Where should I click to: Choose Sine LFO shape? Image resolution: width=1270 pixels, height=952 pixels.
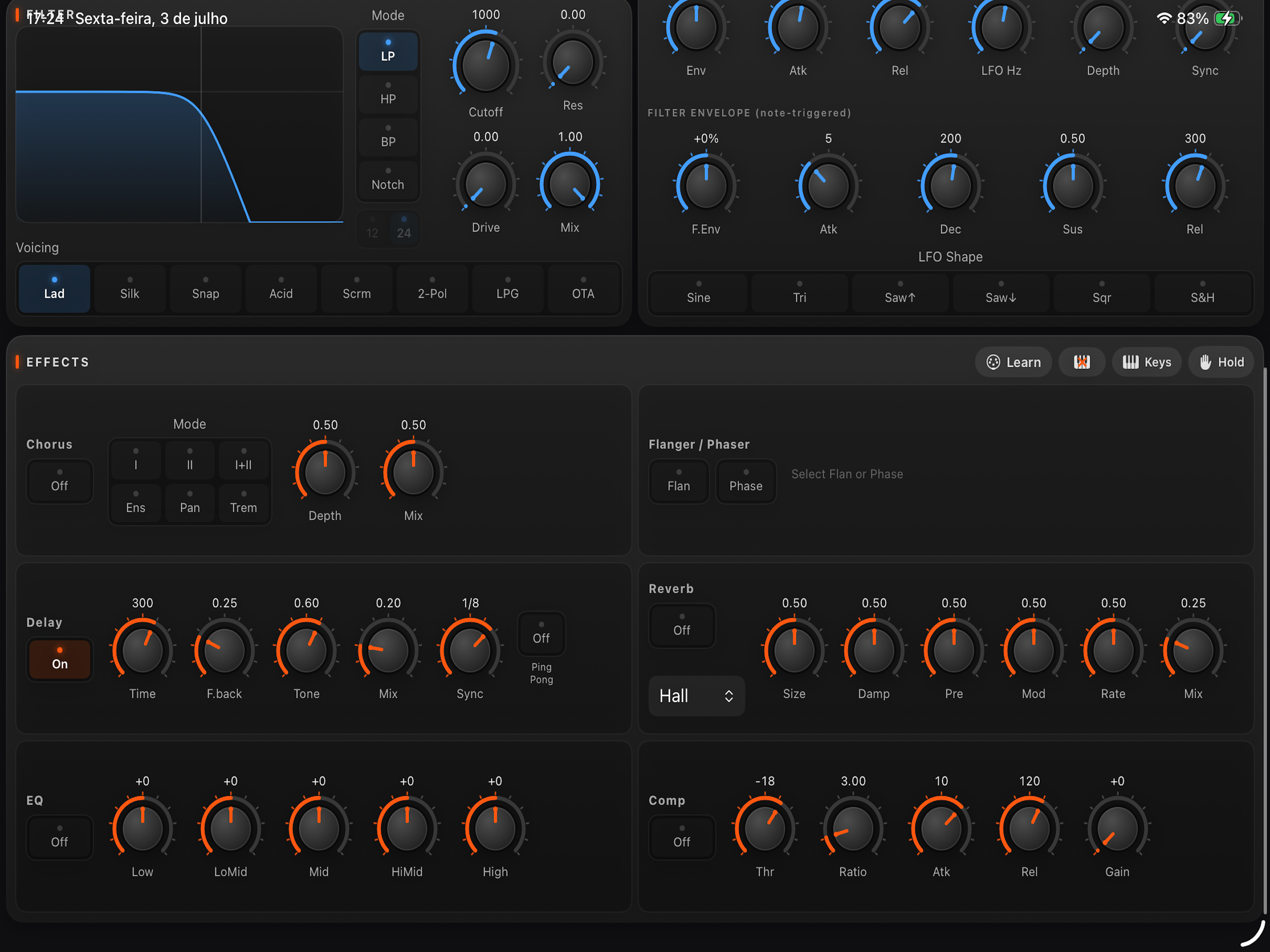(699, 293)
